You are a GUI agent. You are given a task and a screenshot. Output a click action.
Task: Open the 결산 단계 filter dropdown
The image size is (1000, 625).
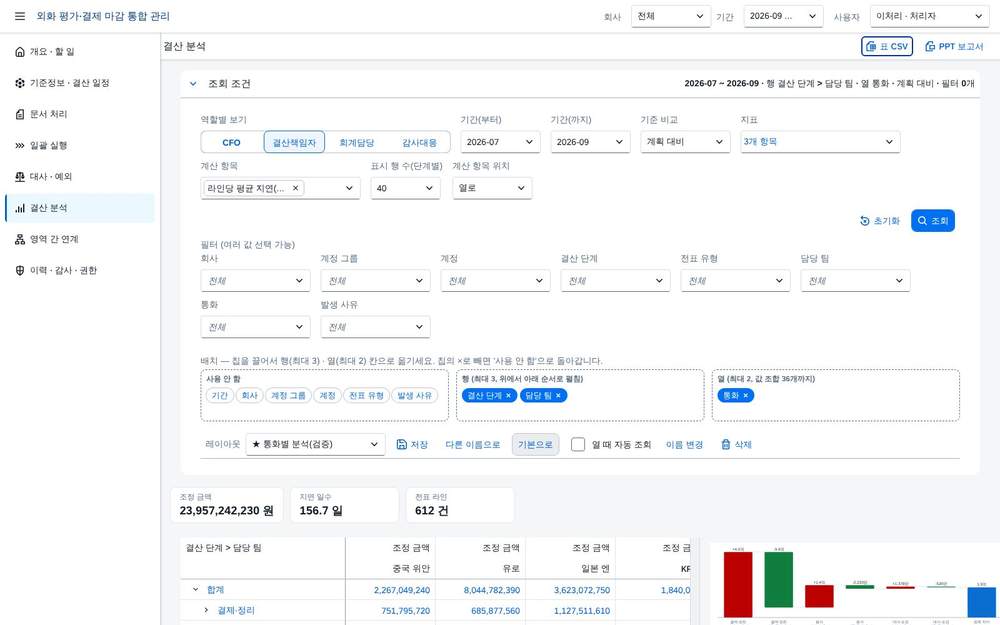tap(615, 281)
